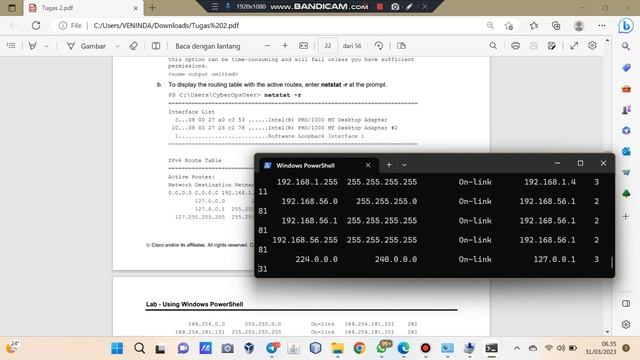Open sidebar tree icon app
The height and width of the screenshot is (360, 640).
point(626,193)
